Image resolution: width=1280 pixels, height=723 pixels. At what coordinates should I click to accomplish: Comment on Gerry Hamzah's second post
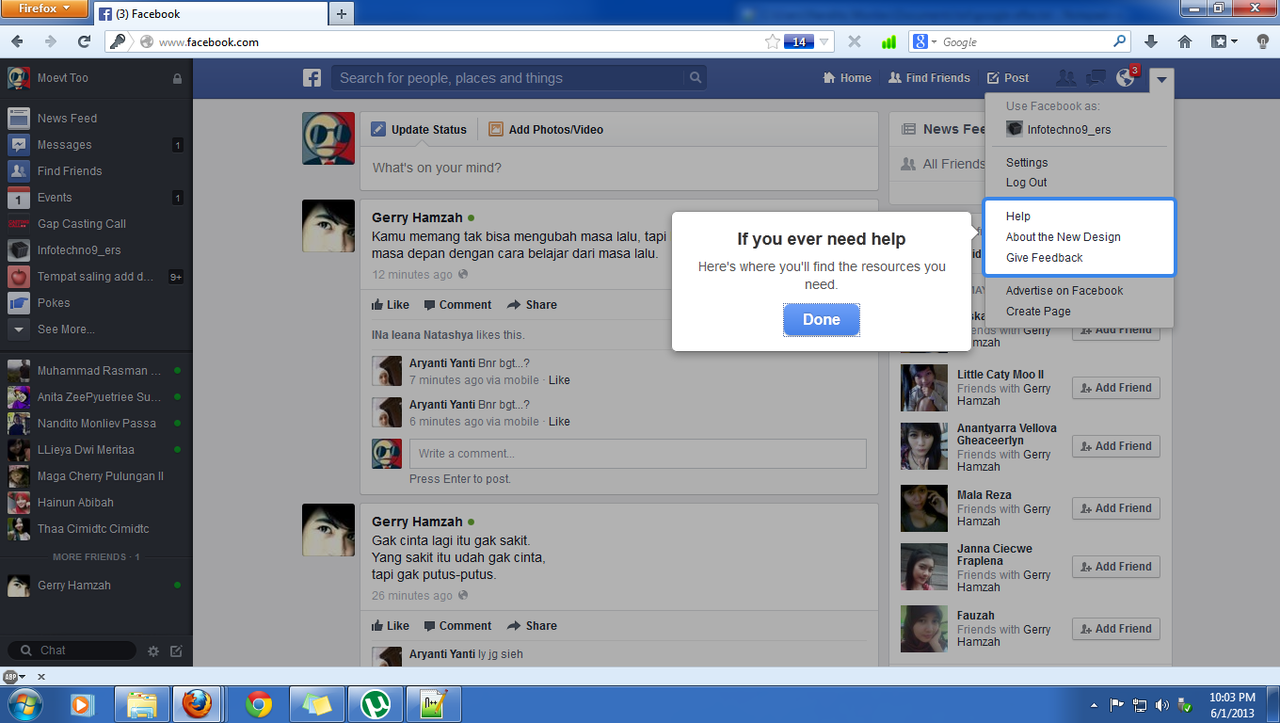458,626
